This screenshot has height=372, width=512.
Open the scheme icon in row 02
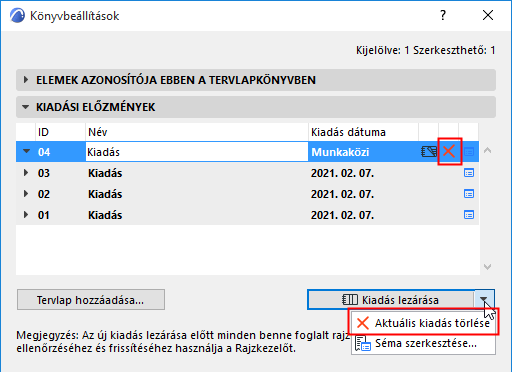point(469,194)
